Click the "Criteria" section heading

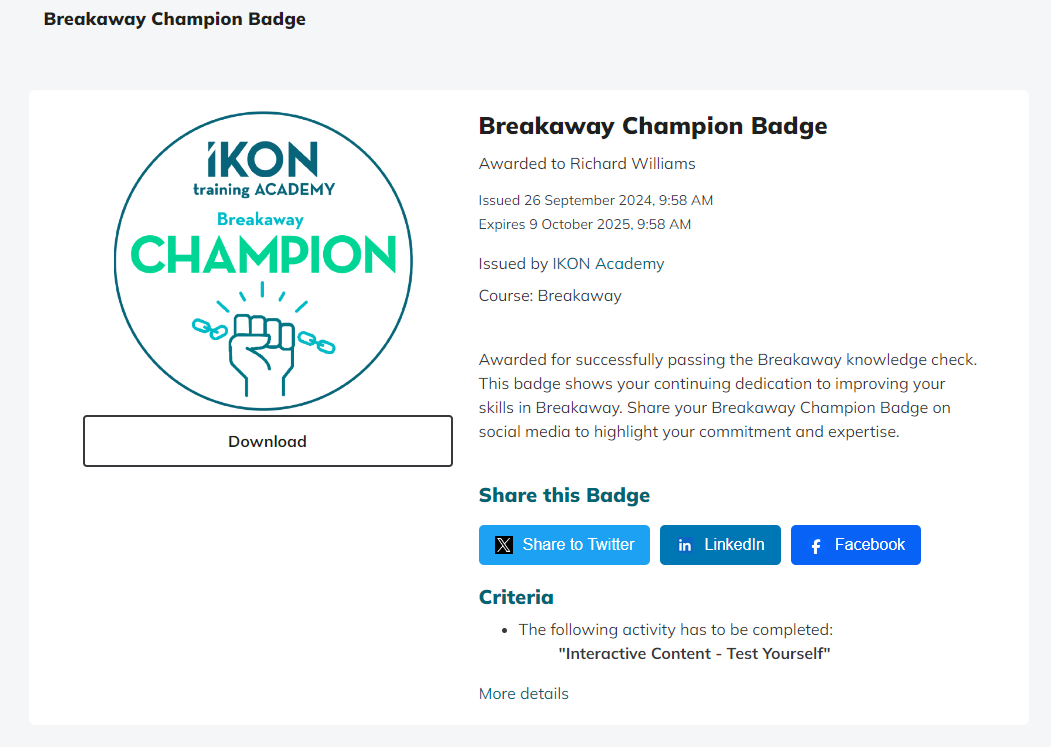tap(516, 596)
